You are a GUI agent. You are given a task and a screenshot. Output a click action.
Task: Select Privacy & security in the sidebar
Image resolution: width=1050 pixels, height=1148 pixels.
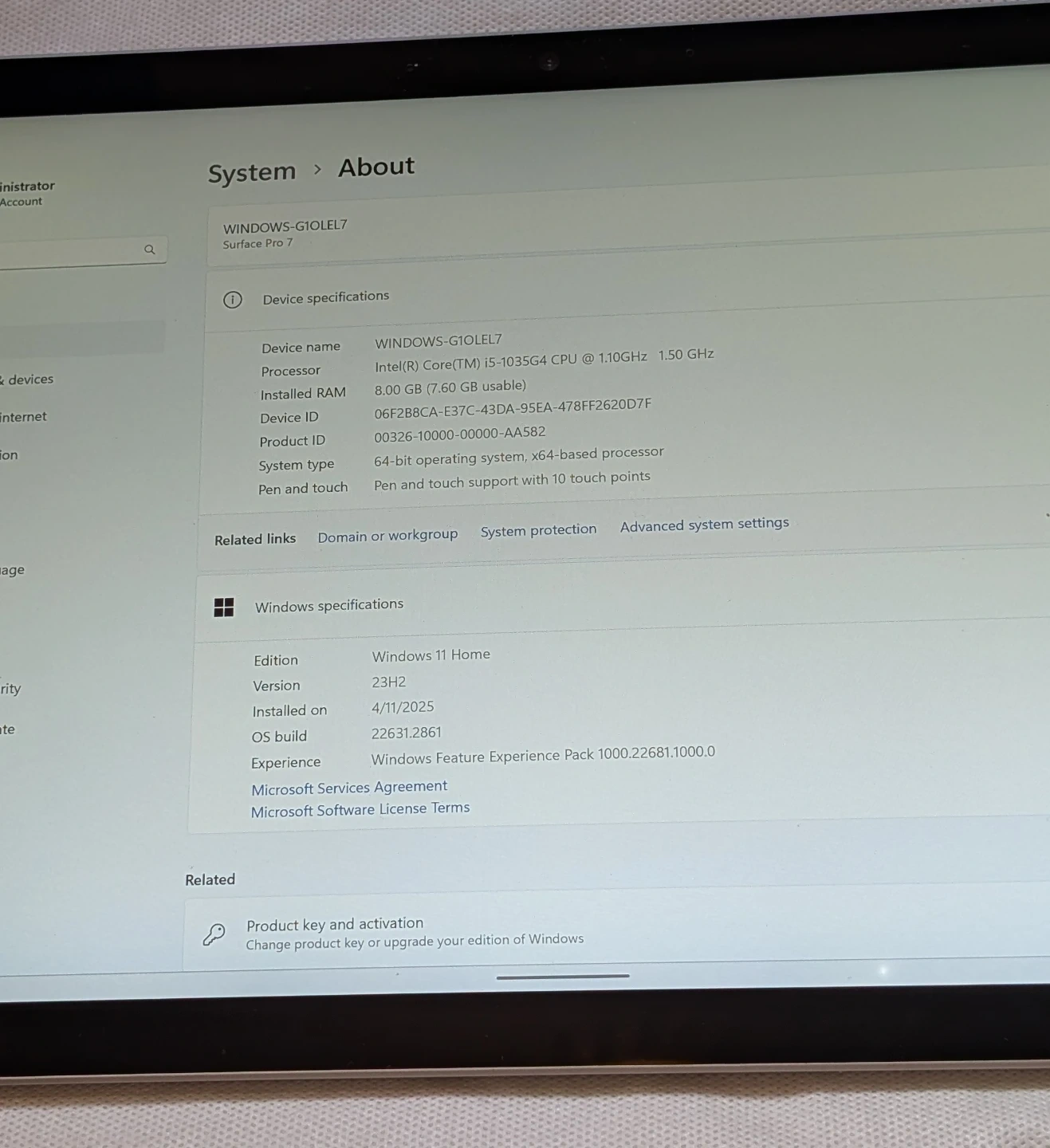[11, 689]
